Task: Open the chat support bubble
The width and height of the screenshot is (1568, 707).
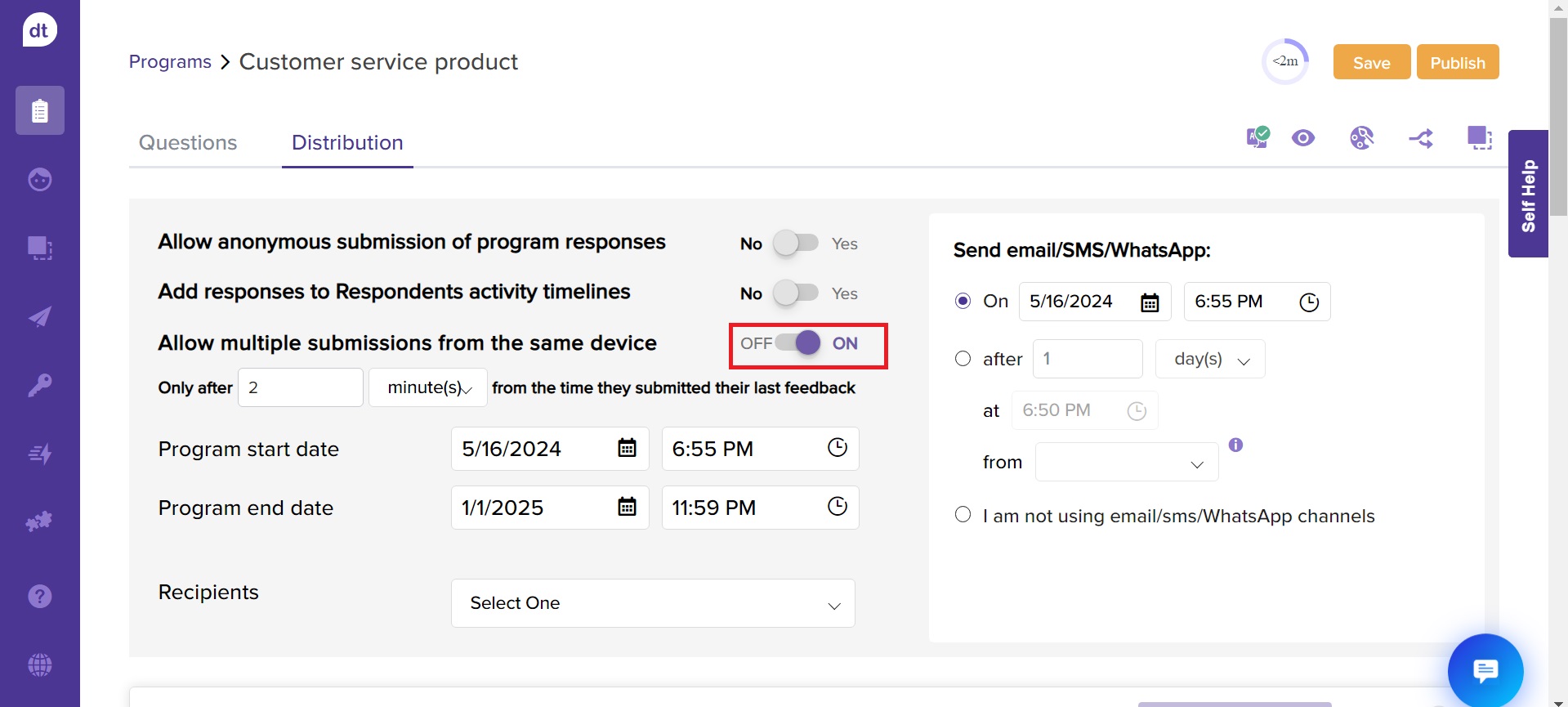Action: click(x=1485, y=670)
